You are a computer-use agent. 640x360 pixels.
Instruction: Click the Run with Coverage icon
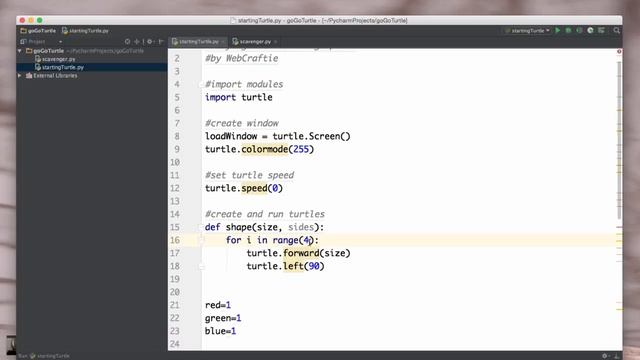pyautogui.click(x=579, y=31)
